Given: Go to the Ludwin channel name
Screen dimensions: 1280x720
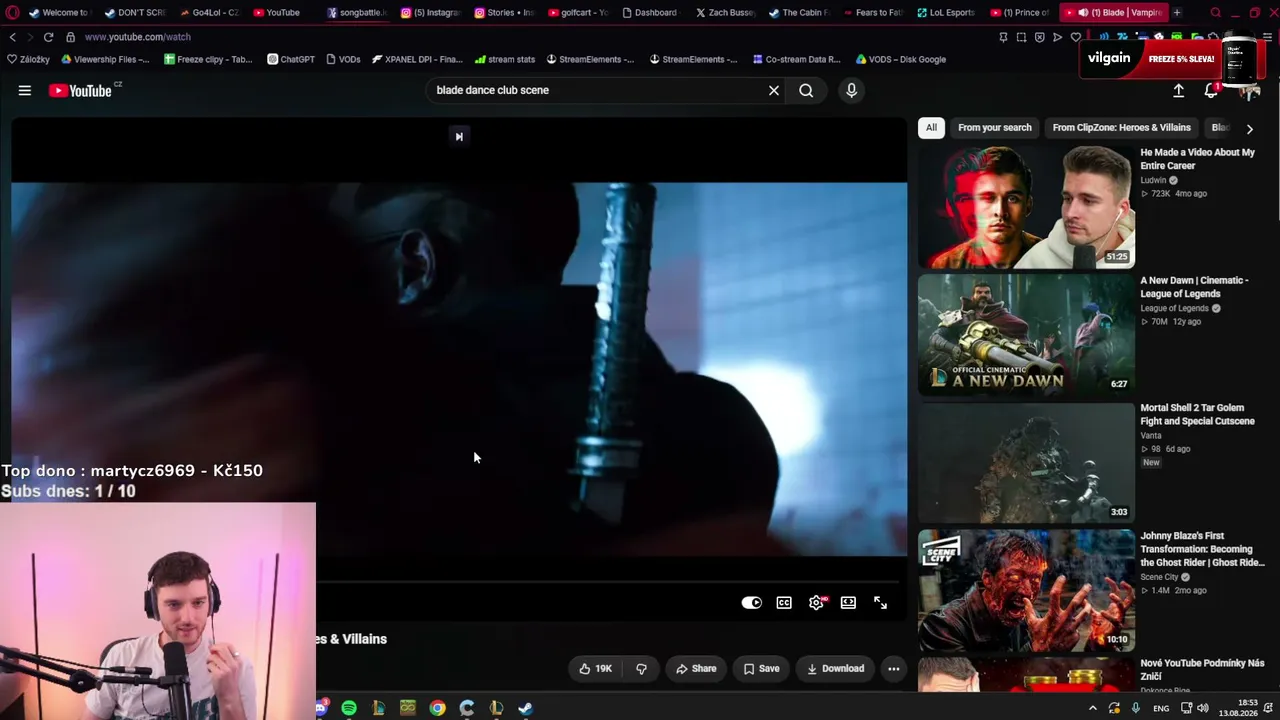Looking at the screenshot, I should tap(1153, 181).
